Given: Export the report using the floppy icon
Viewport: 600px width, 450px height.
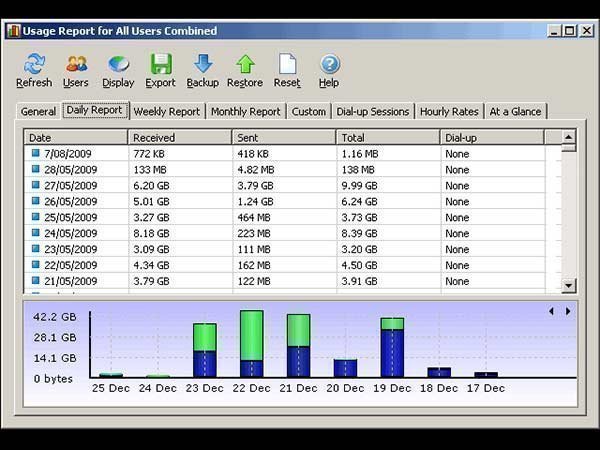Looking at the screenshot, I should [x=160, y=65].
